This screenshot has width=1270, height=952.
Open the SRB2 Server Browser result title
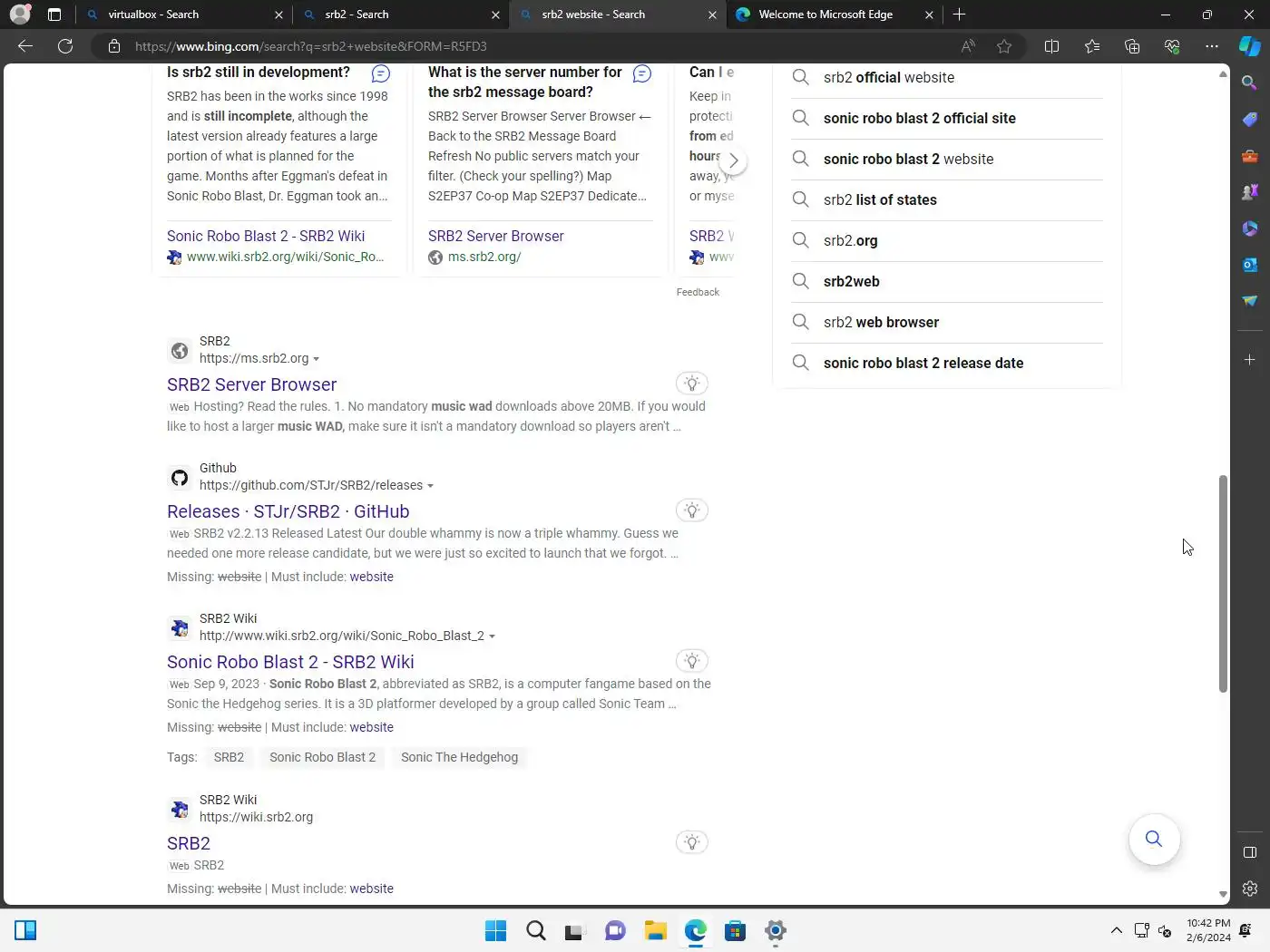coord(251,384)
